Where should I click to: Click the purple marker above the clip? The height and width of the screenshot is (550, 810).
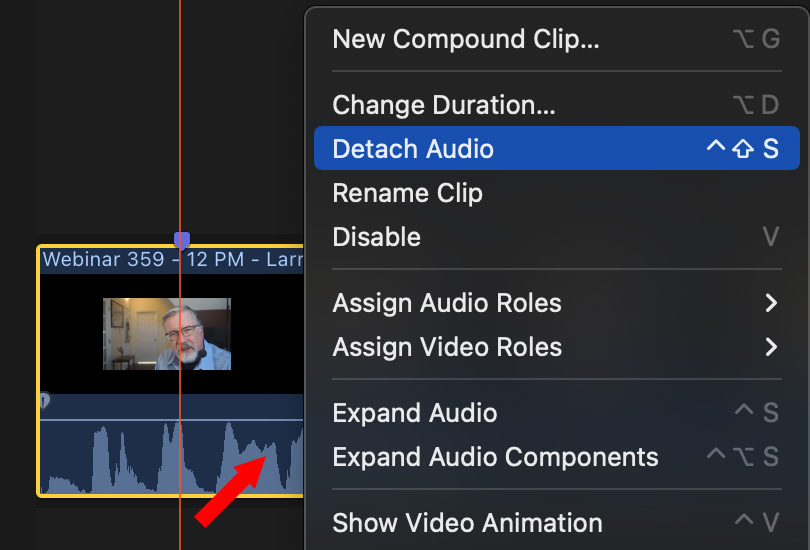(181, 240)
